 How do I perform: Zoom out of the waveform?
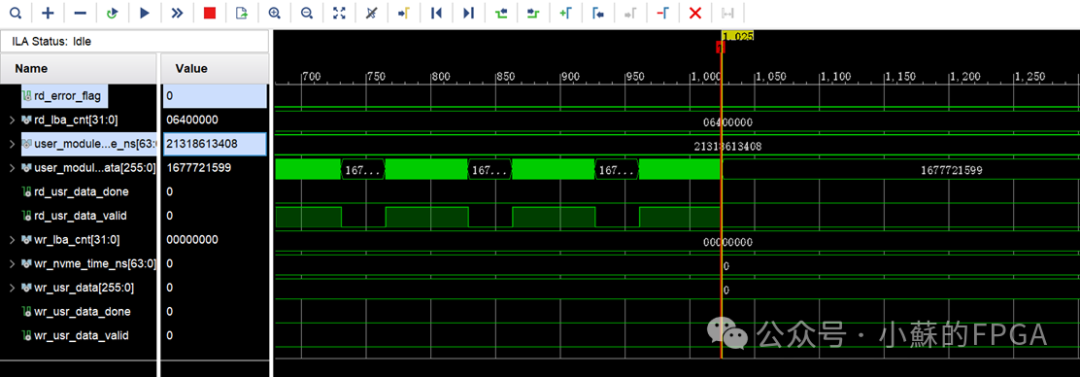click(307, 12)
